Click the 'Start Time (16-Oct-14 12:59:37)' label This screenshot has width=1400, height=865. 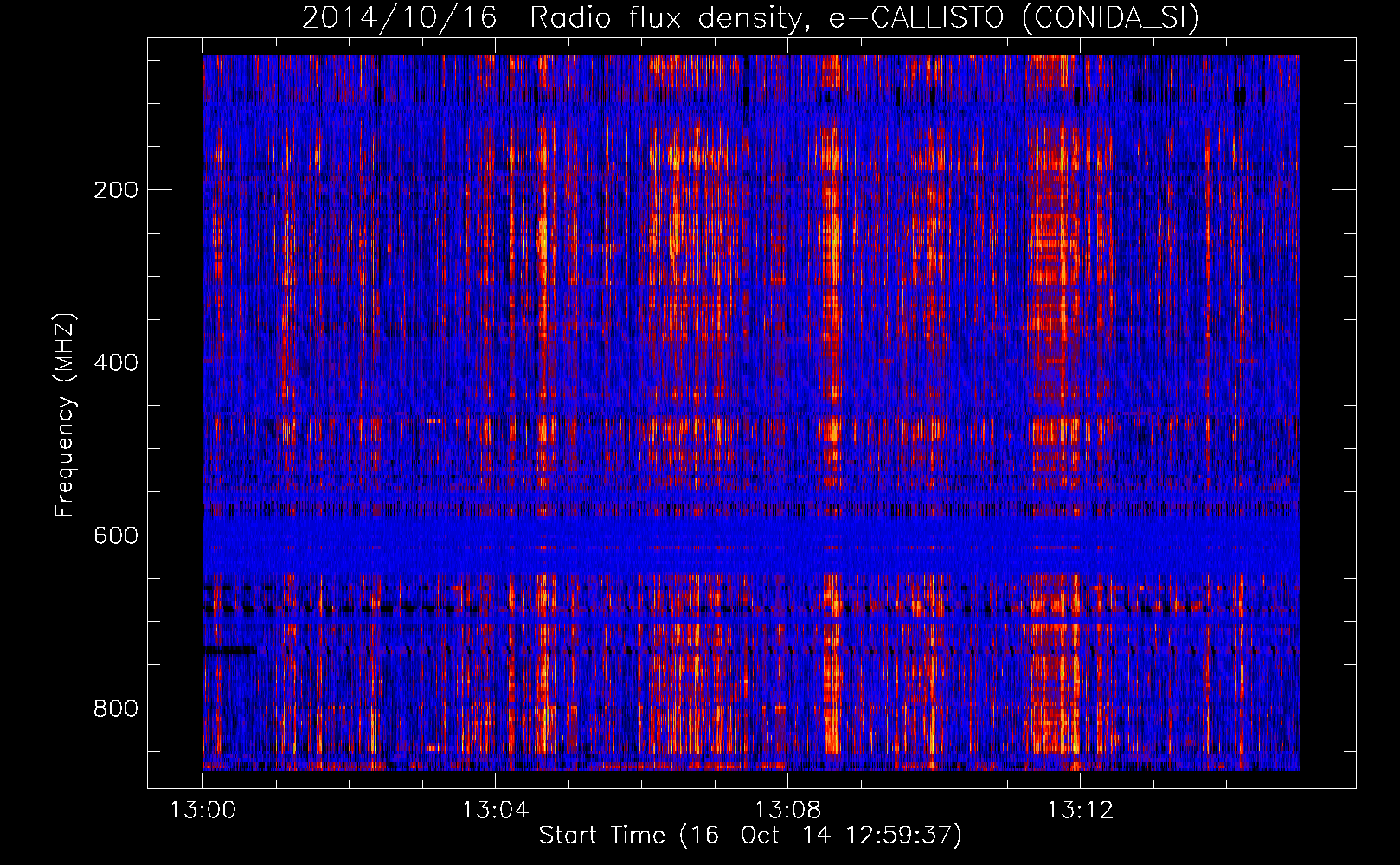pos(750,836)
